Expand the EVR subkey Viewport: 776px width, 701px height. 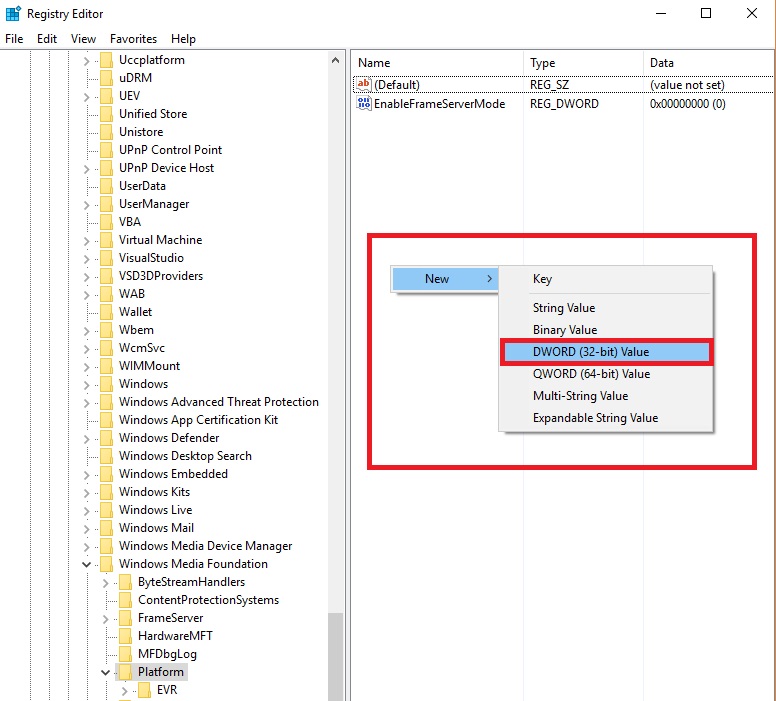click(124, 691)
